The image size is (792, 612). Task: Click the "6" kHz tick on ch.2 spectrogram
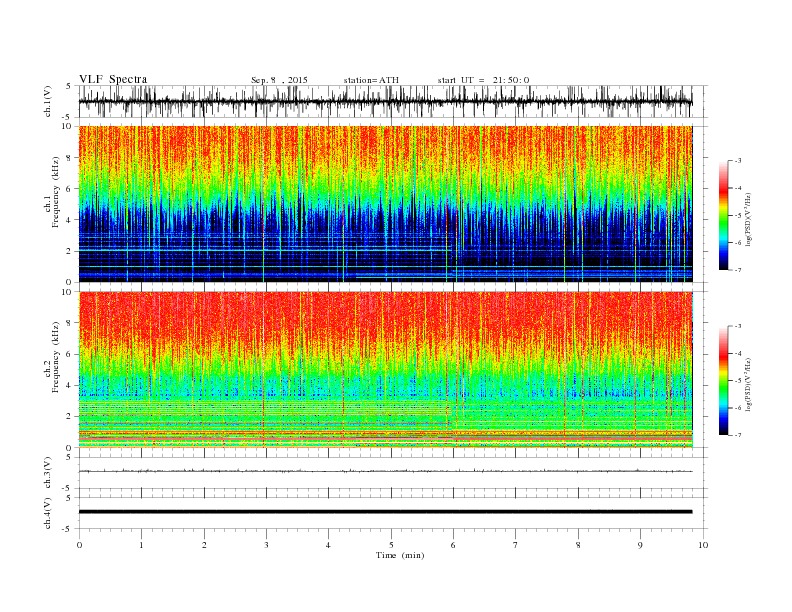click(69, 354)
